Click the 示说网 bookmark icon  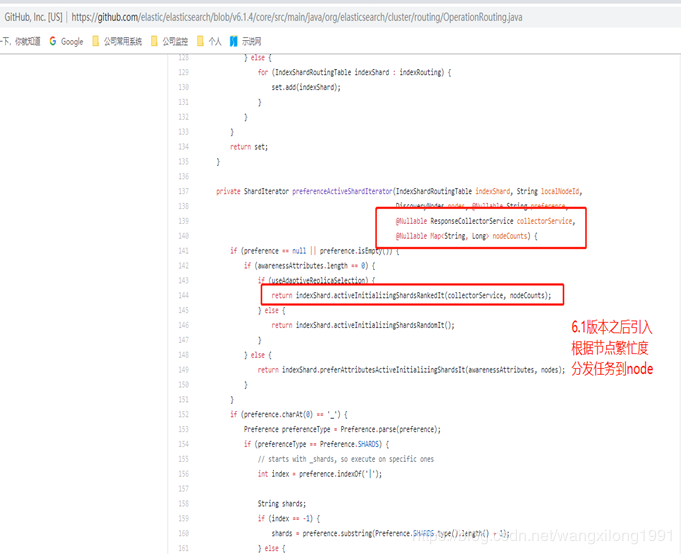coord(234,41)
